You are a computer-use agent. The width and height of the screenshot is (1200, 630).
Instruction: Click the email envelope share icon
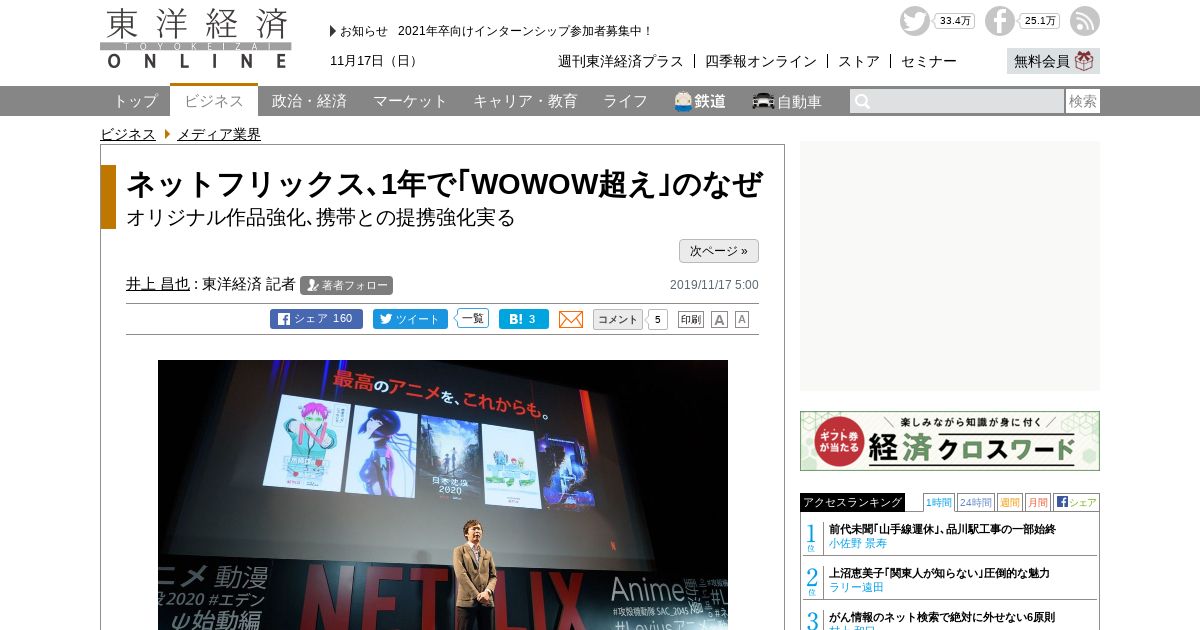(571, 319)
